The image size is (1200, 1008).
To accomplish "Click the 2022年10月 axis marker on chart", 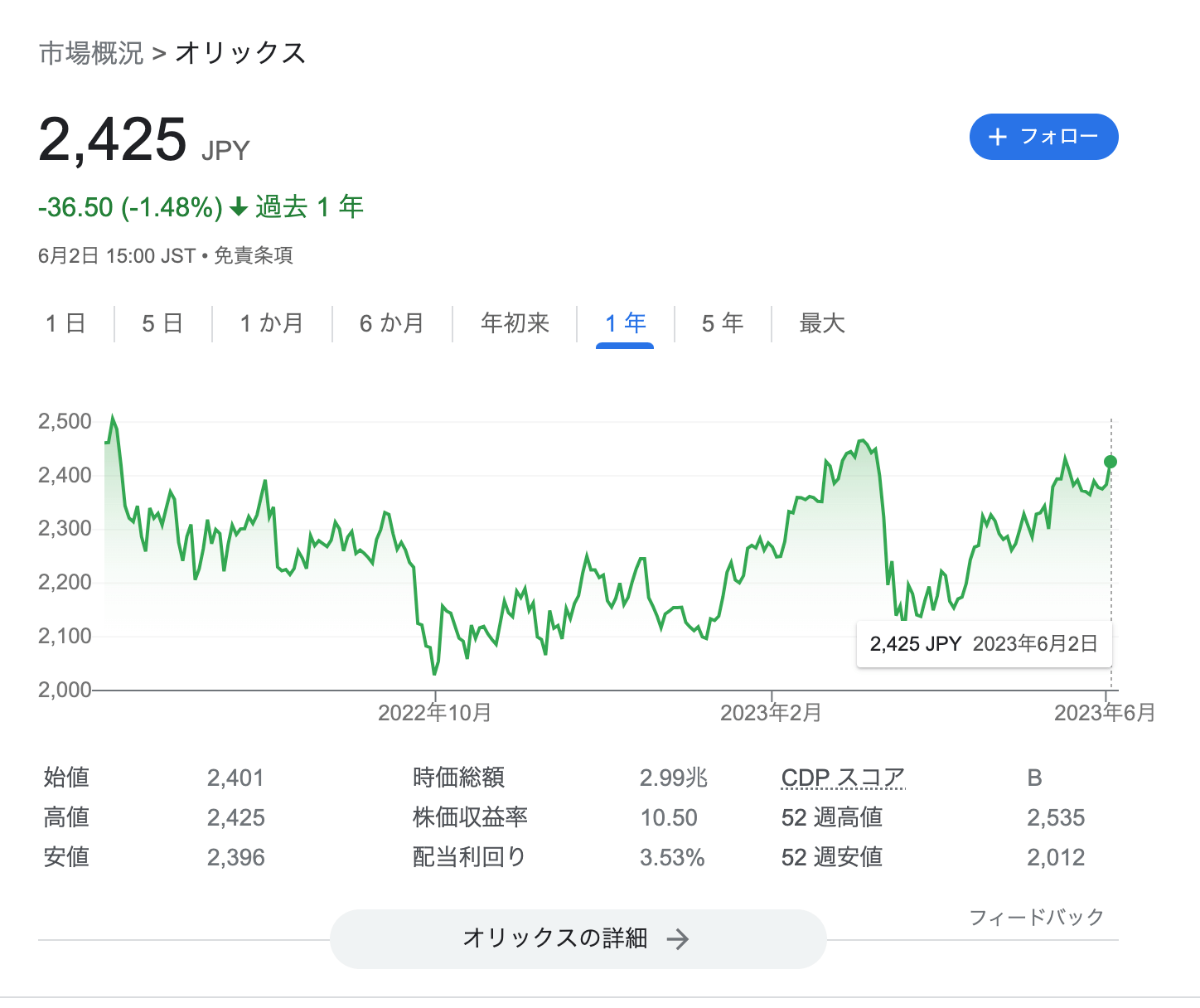I will pyautogui.click(x=435, y=712).
